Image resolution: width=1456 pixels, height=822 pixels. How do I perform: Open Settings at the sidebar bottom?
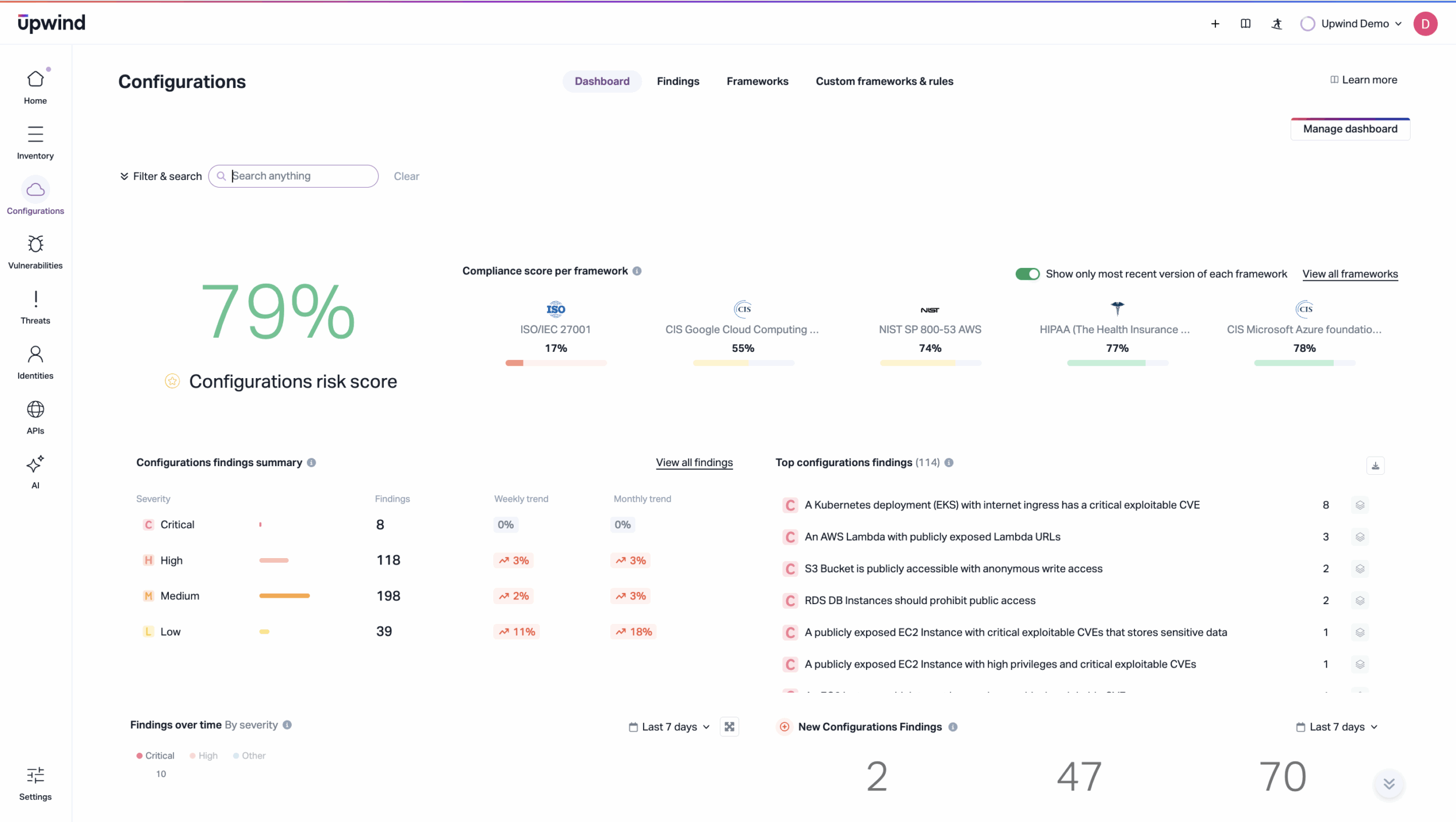36,777
